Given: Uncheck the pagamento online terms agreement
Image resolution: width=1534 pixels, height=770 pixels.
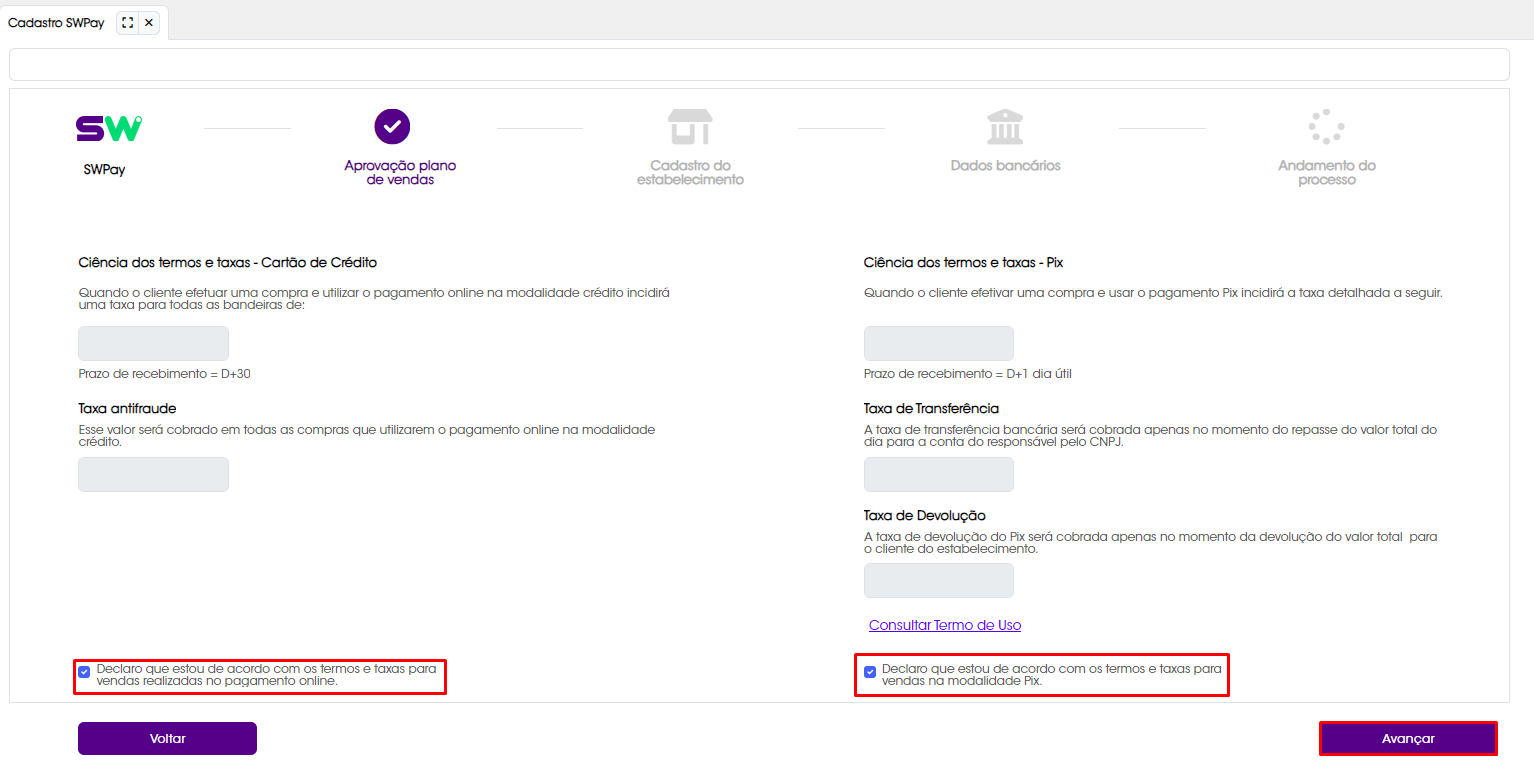Looking at the screenshot, I should 84,671.
